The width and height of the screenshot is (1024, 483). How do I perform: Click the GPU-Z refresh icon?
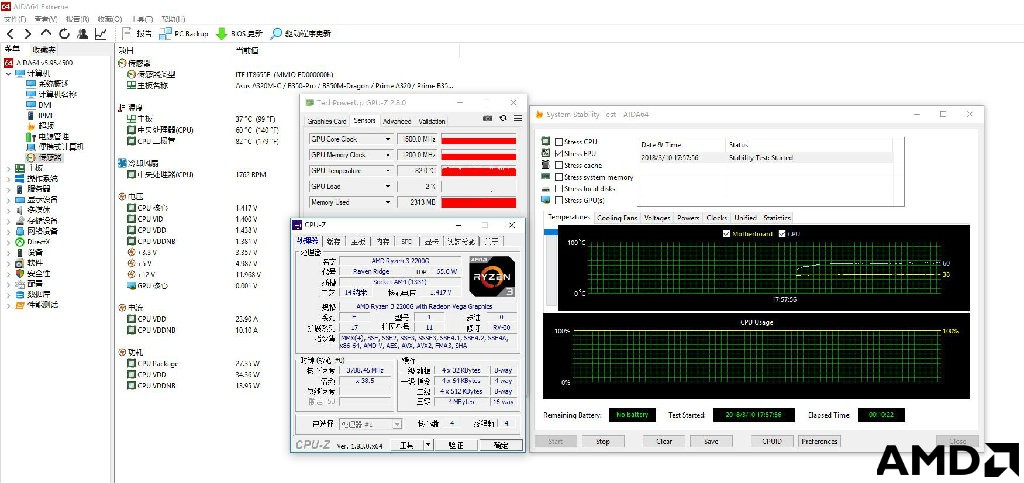coord(503,118)
